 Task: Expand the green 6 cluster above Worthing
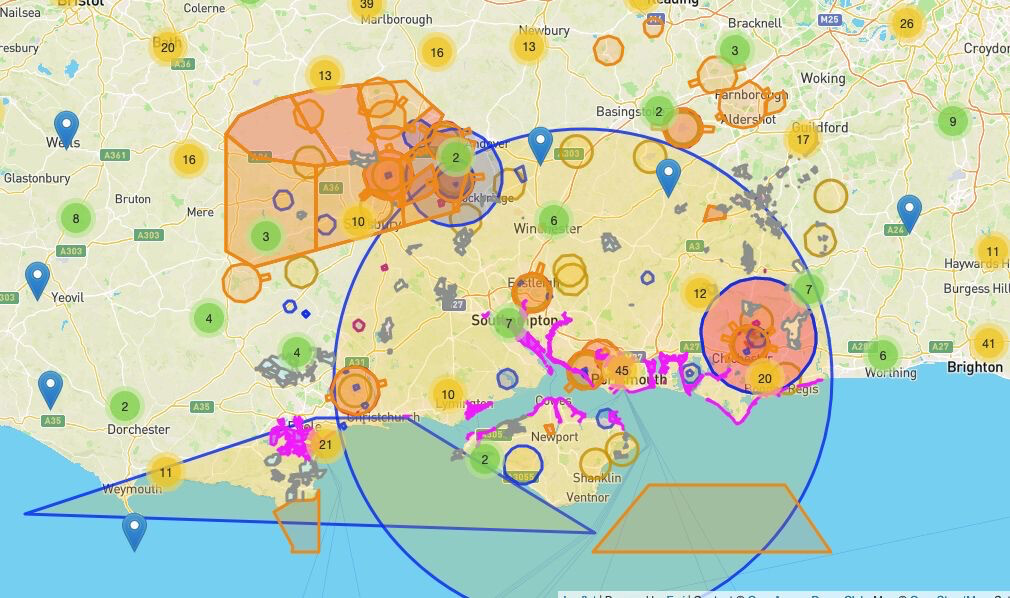click(x=882, y=355)
